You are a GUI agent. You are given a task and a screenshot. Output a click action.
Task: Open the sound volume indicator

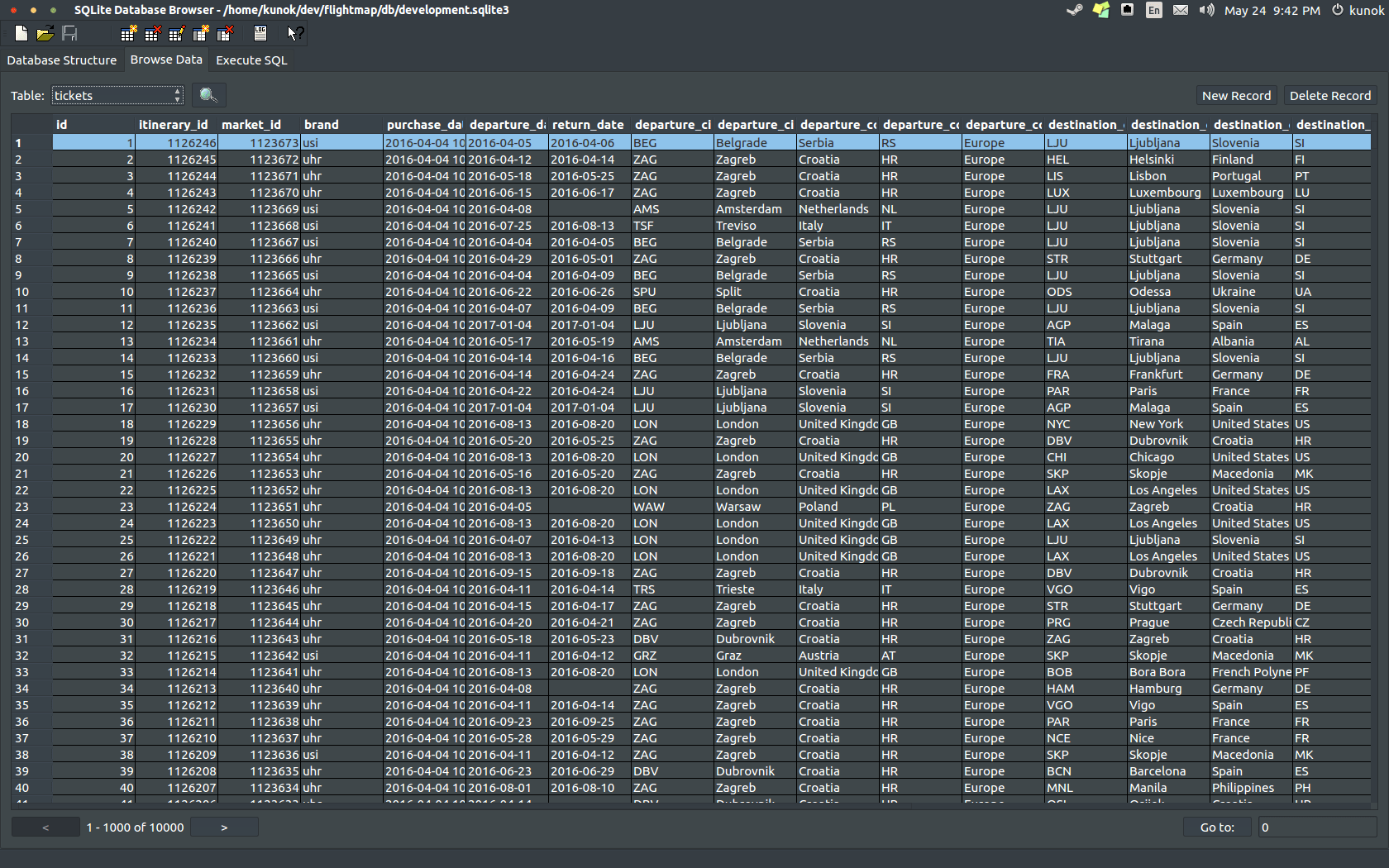[x=1207, y=10]
